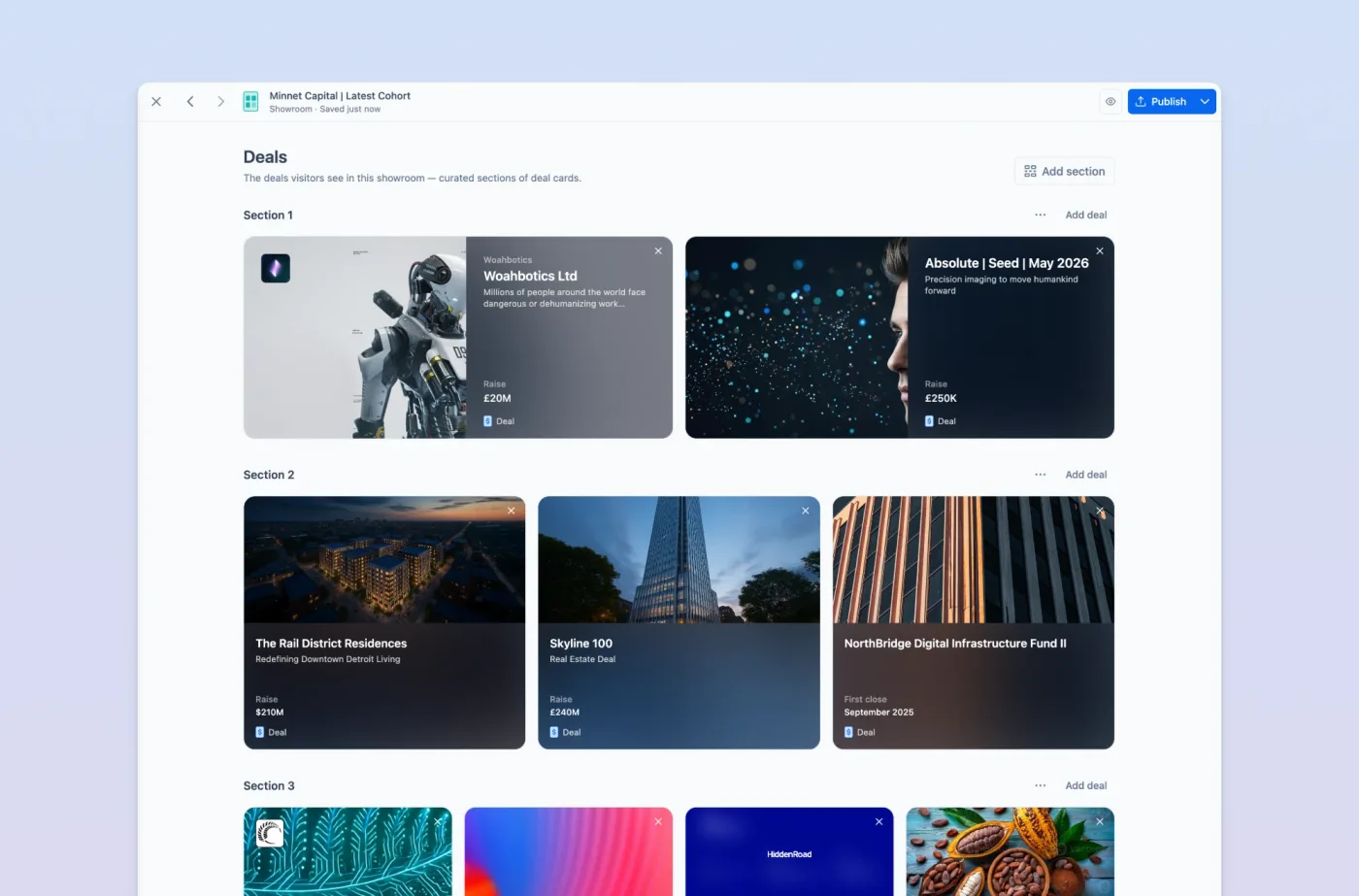1359x896 pixels.
Task: Open the Skyline 100 skyscraper image
Action: pyautogui.click(x=679, y=560)
